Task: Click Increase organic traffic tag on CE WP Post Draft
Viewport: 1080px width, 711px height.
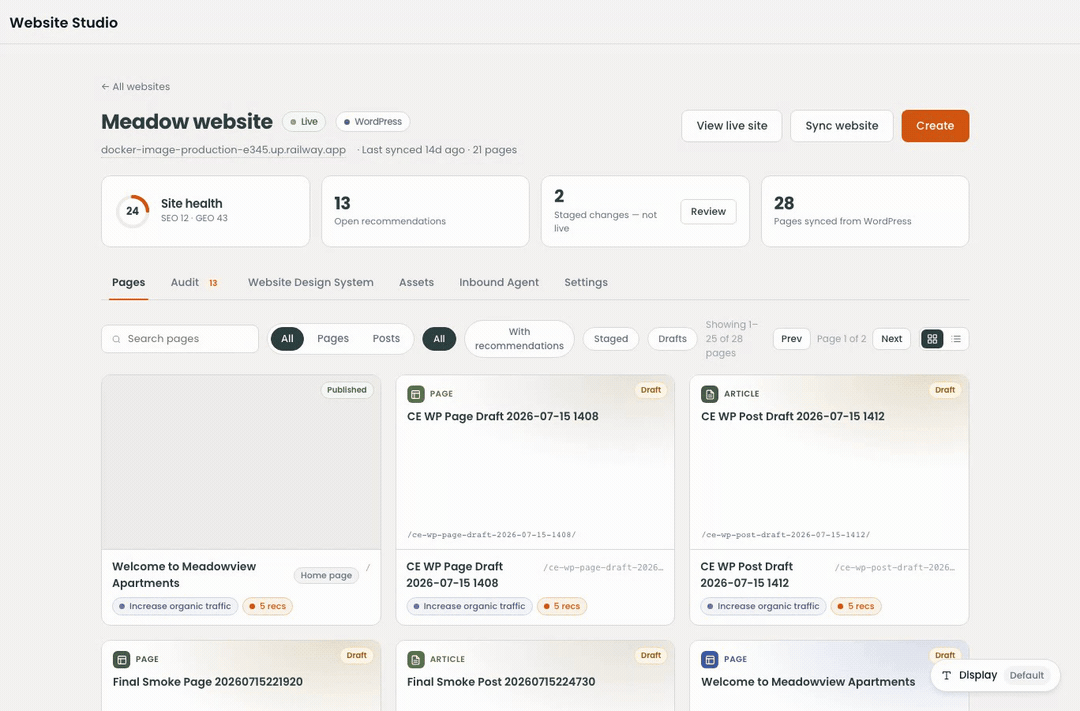Action: [763, 606]
